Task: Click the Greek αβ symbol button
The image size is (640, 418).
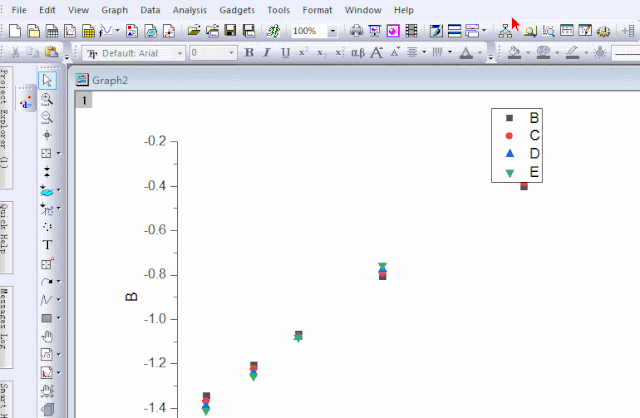Action: click(x=358, y=52)
